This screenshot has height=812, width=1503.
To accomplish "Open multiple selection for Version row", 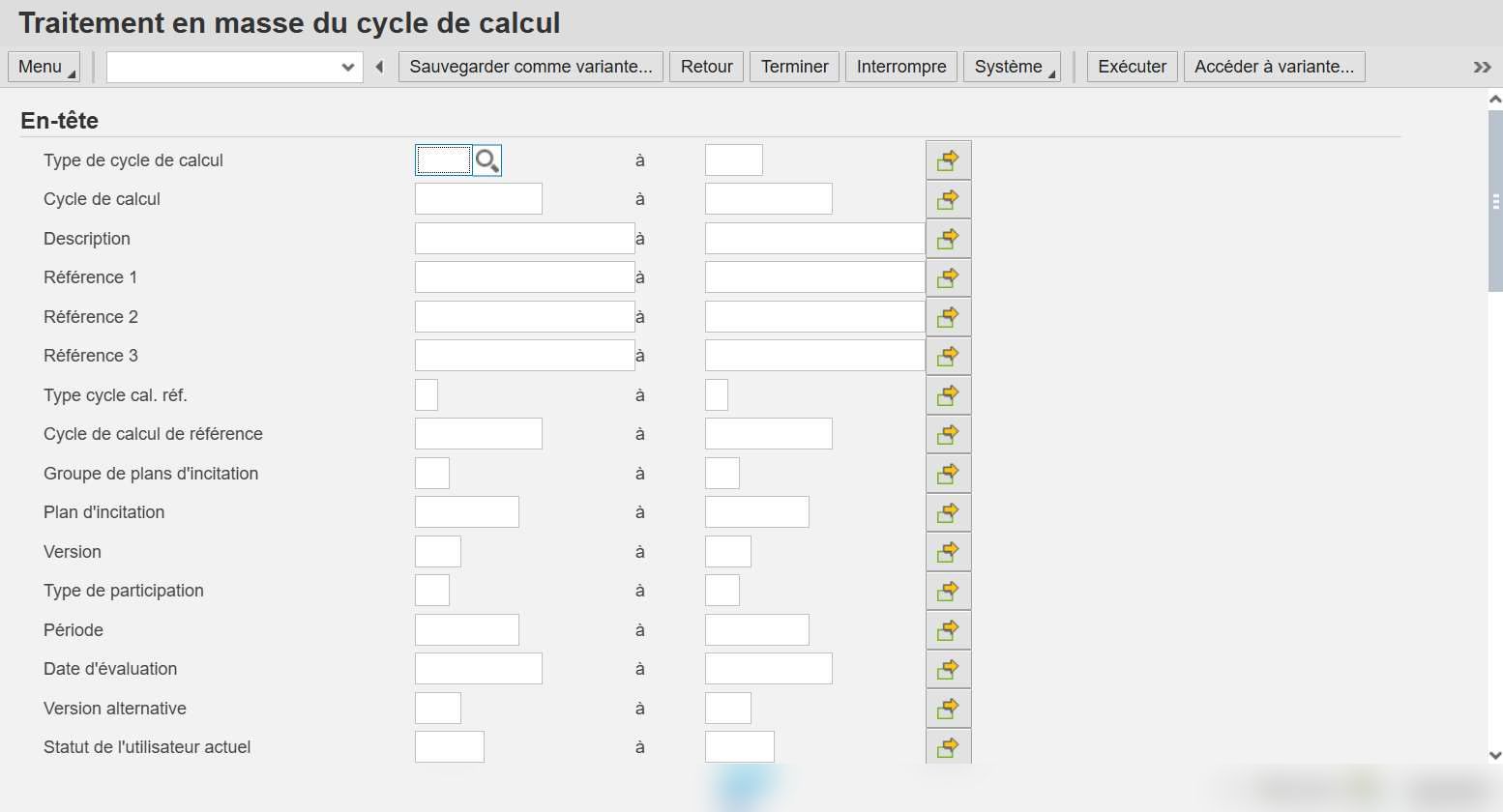I will (x=948, y=552).
